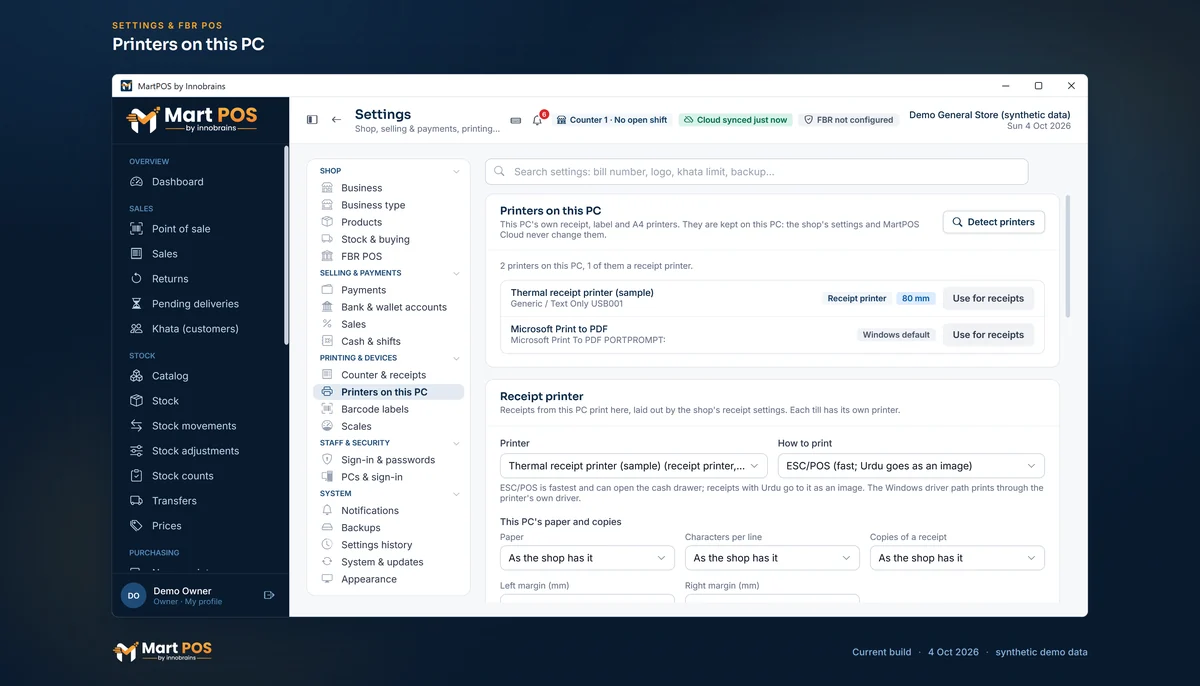The width and height of the screenshot is (1200, 686).
Task: Click the Dashboard gauge icon in the sidebar
Action: tap(136, 182)
